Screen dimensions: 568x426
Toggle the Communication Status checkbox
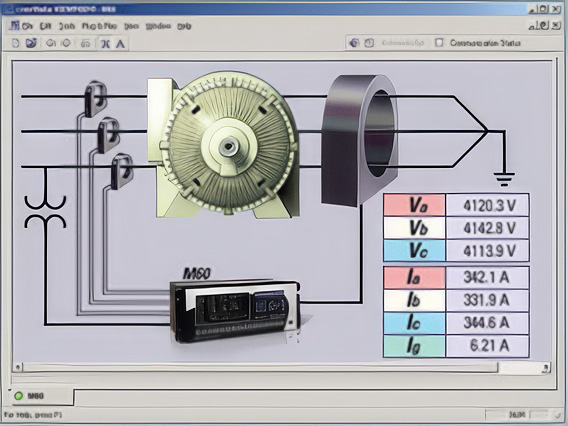[439, 43]
